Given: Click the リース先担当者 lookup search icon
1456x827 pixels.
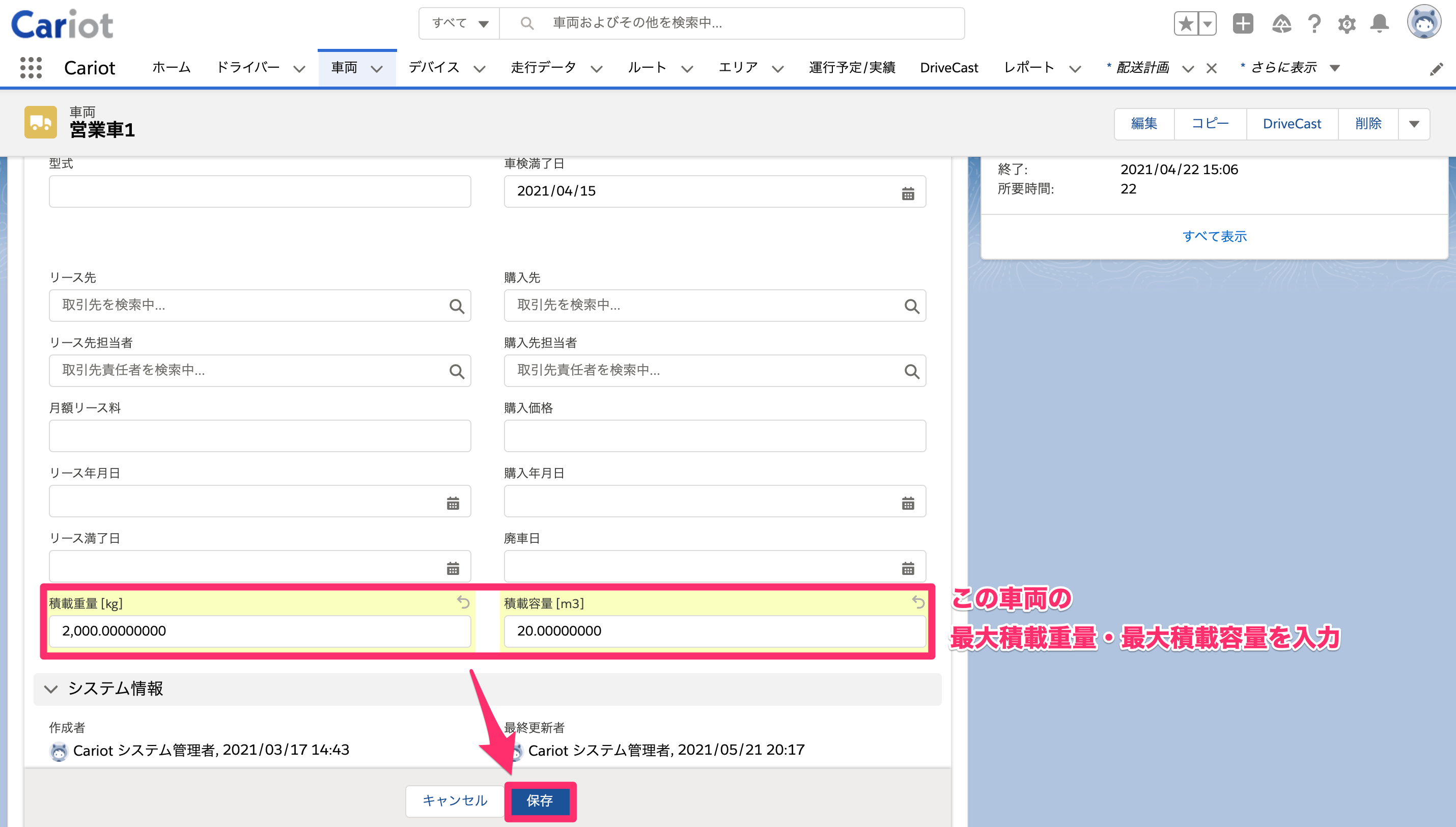Looking at the screenshot, I should tap(456, 371).
